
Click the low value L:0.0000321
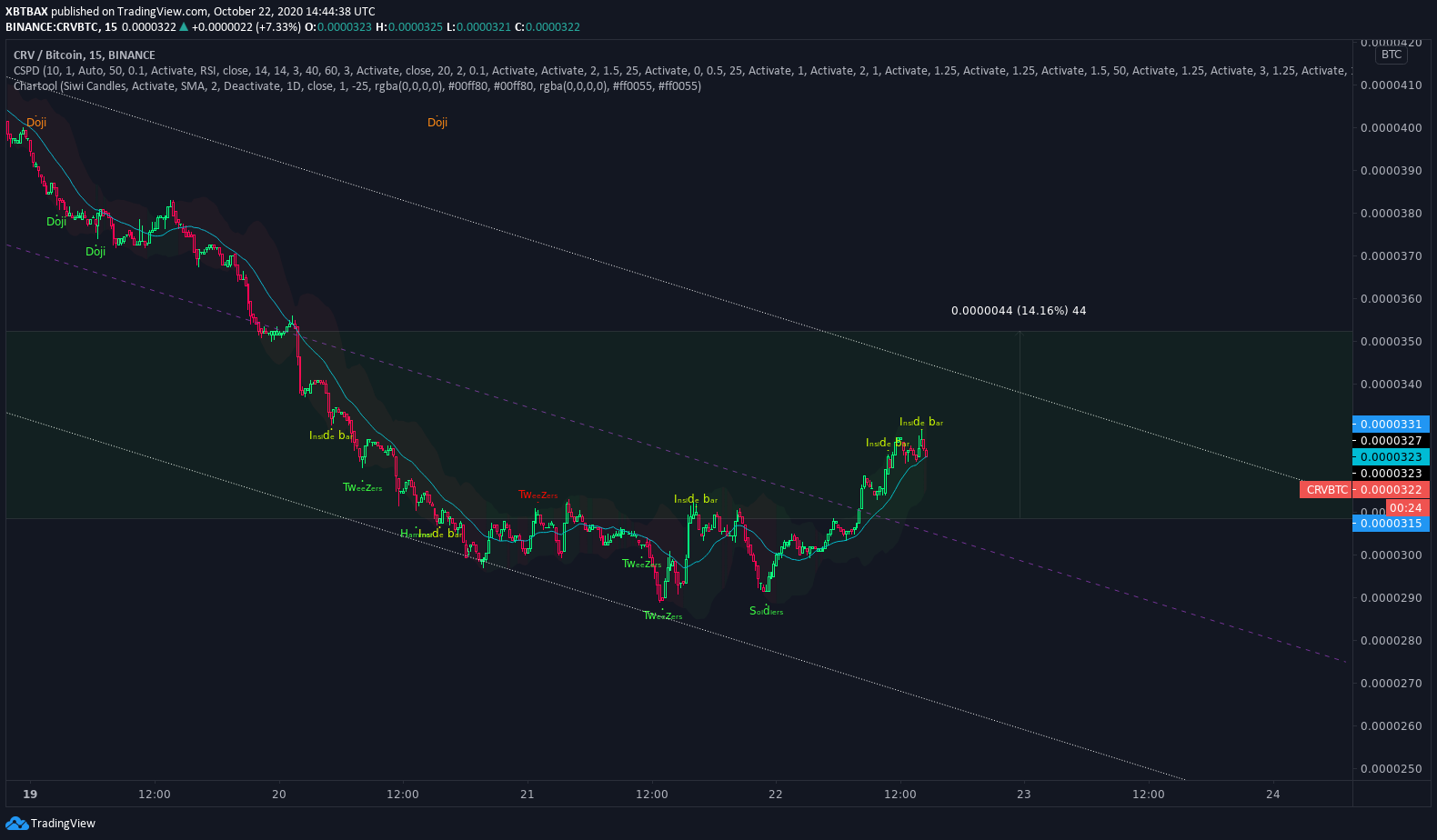tap(478, 27)
